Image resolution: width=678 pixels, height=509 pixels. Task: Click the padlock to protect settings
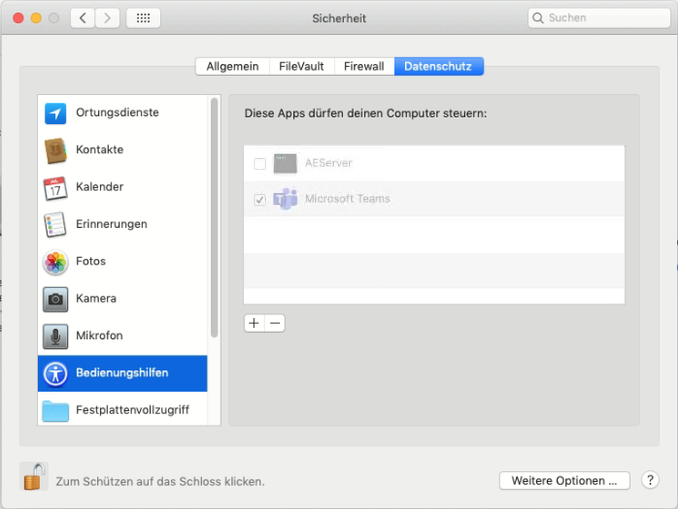34,477
